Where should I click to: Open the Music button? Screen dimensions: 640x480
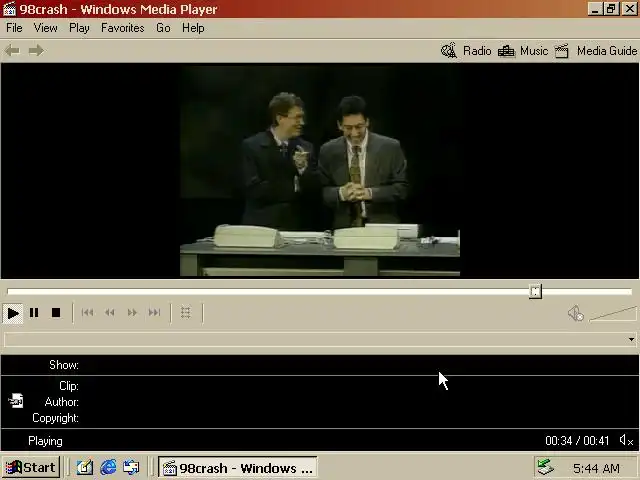click(523, 51)
